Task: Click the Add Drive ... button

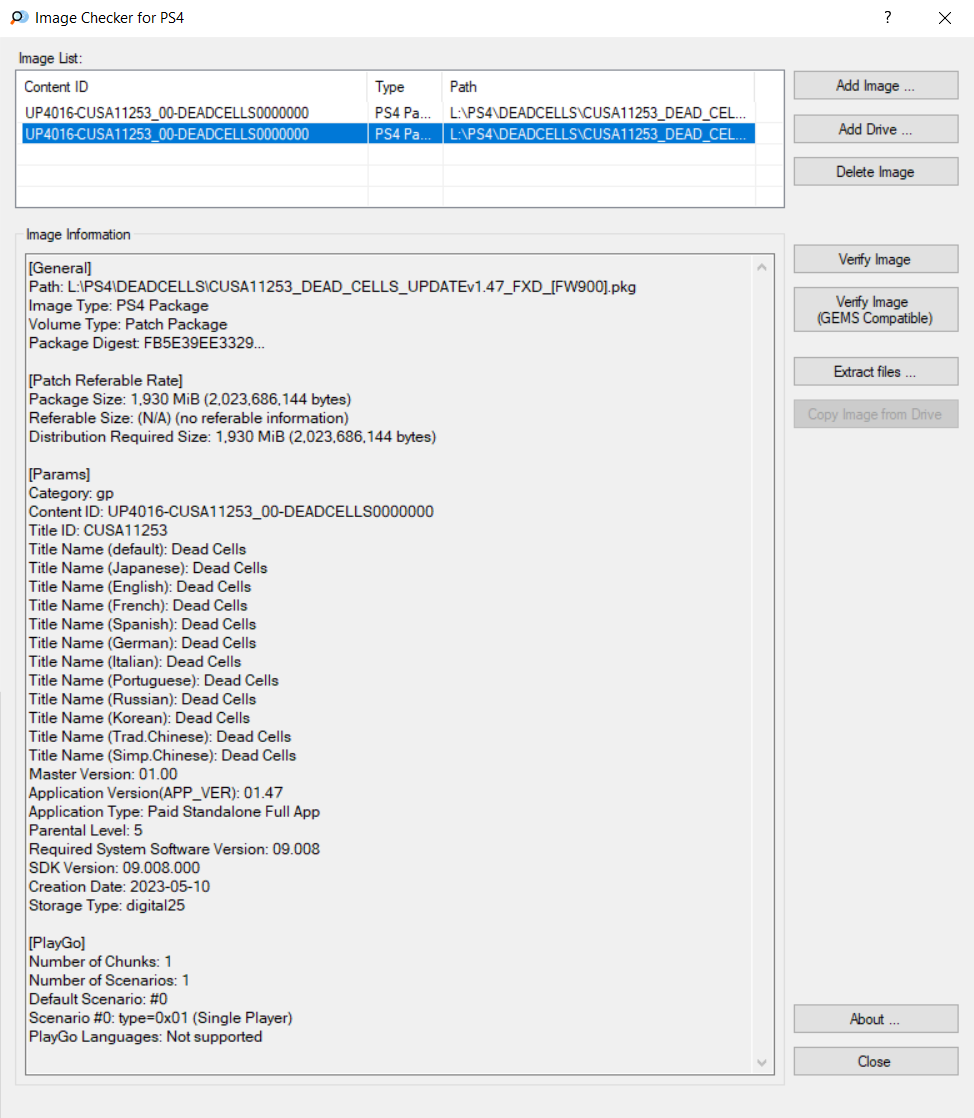Action: [x=876, y=129]
